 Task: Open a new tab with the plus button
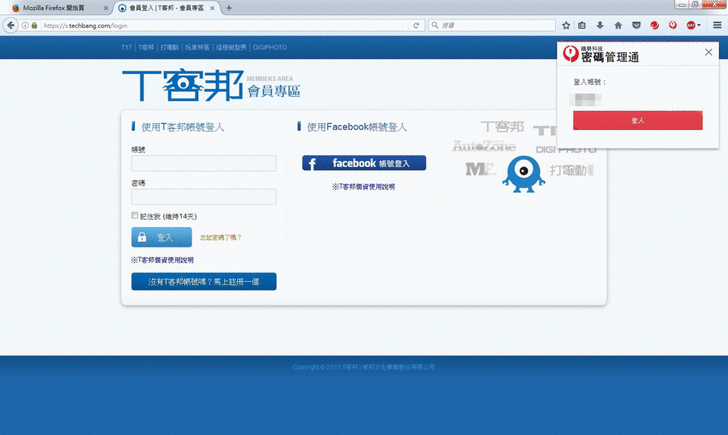[229, 8]
